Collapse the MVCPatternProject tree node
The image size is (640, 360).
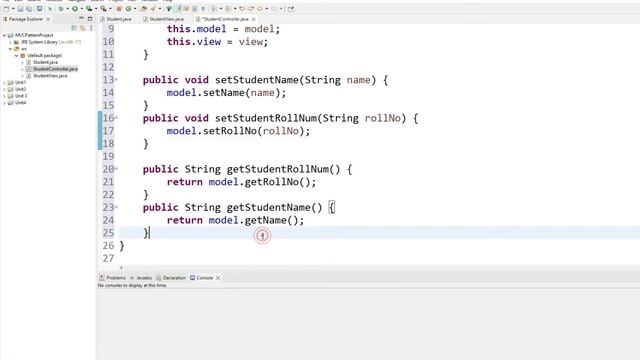pos(4,35)
